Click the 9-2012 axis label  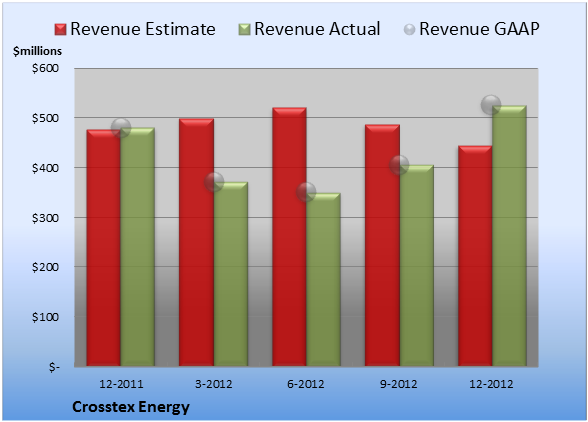pyautogui.click(x=398, y=384)
